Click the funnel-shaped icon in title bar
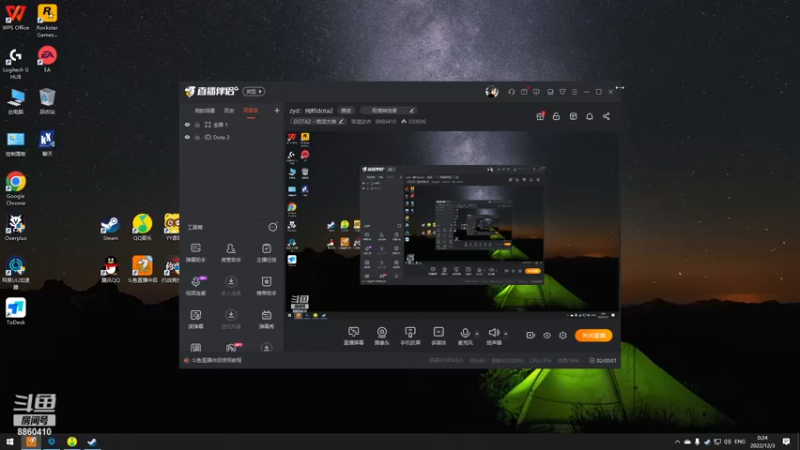Image resolution: width=800 pixels, height=450 pixels. point(562,92)
